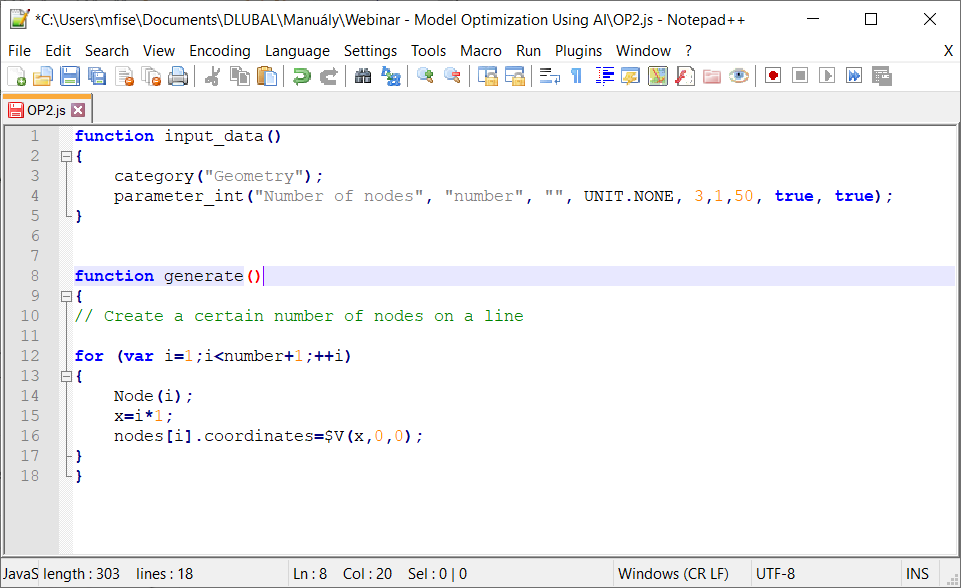Collapse the generate function body
The height and width of the screenshot is (588, 961).
65,295
